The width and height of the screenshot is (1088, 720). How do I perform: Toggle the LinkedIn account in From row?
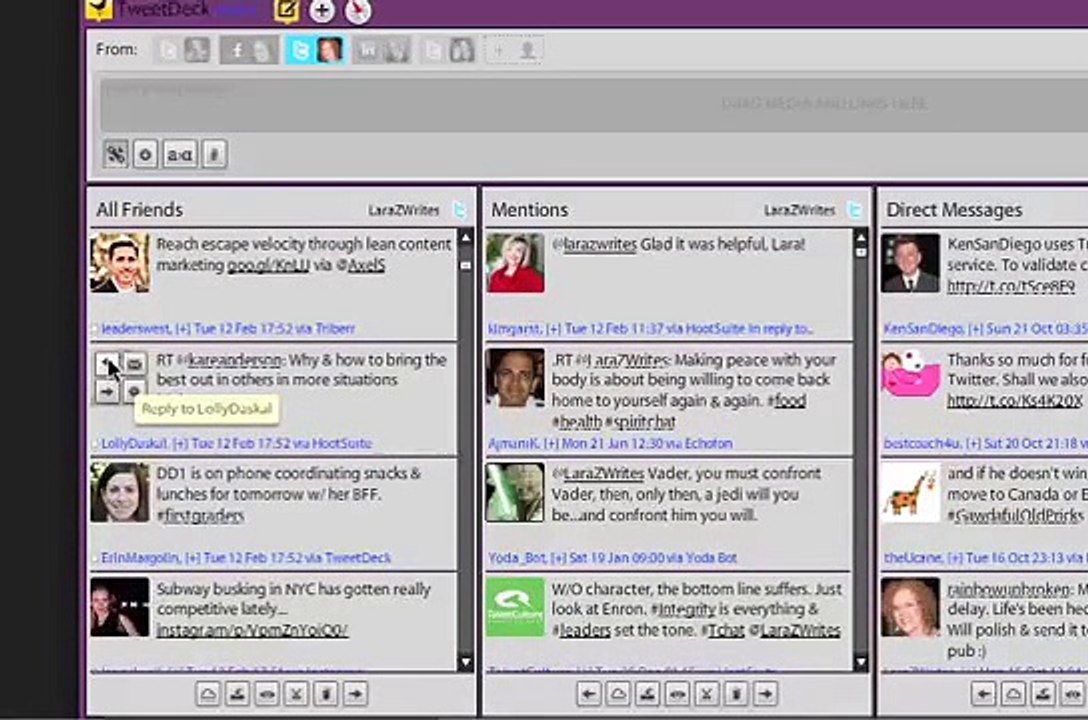[x=382, y=50]
